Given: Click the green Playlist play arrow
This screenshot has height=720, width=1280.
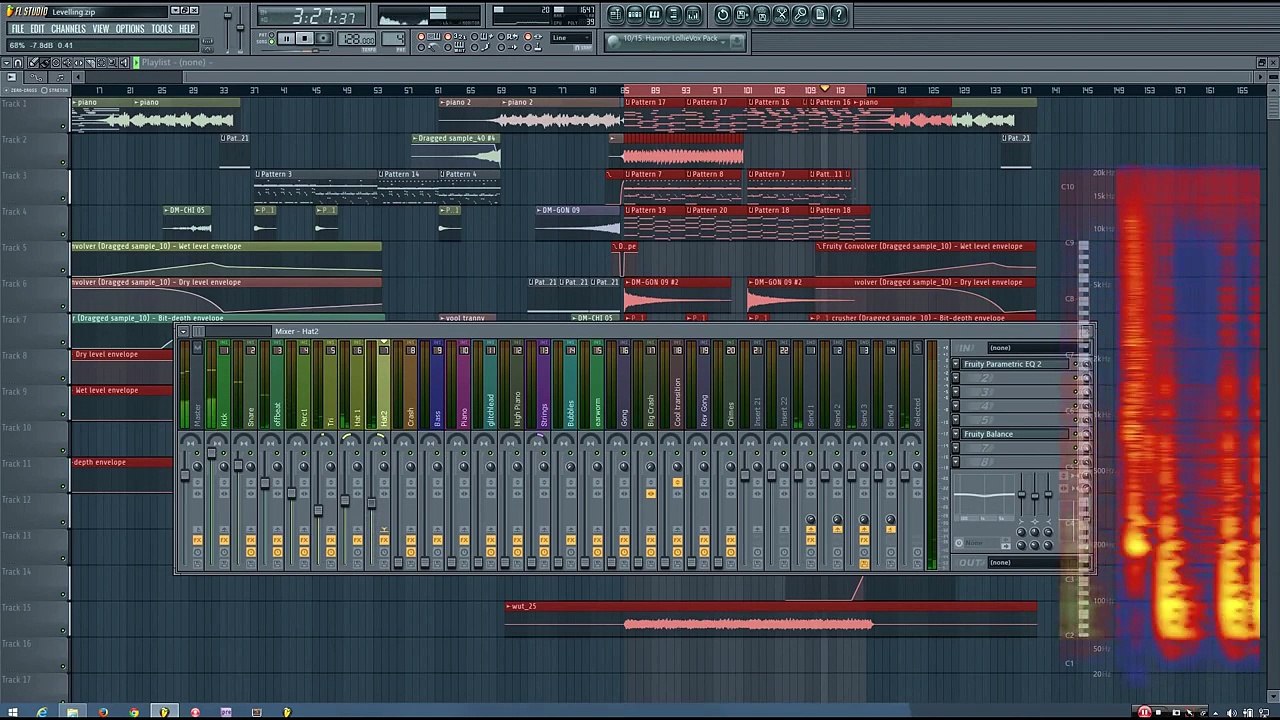Looking at the screenshot, I should click(x=136, y=62).
